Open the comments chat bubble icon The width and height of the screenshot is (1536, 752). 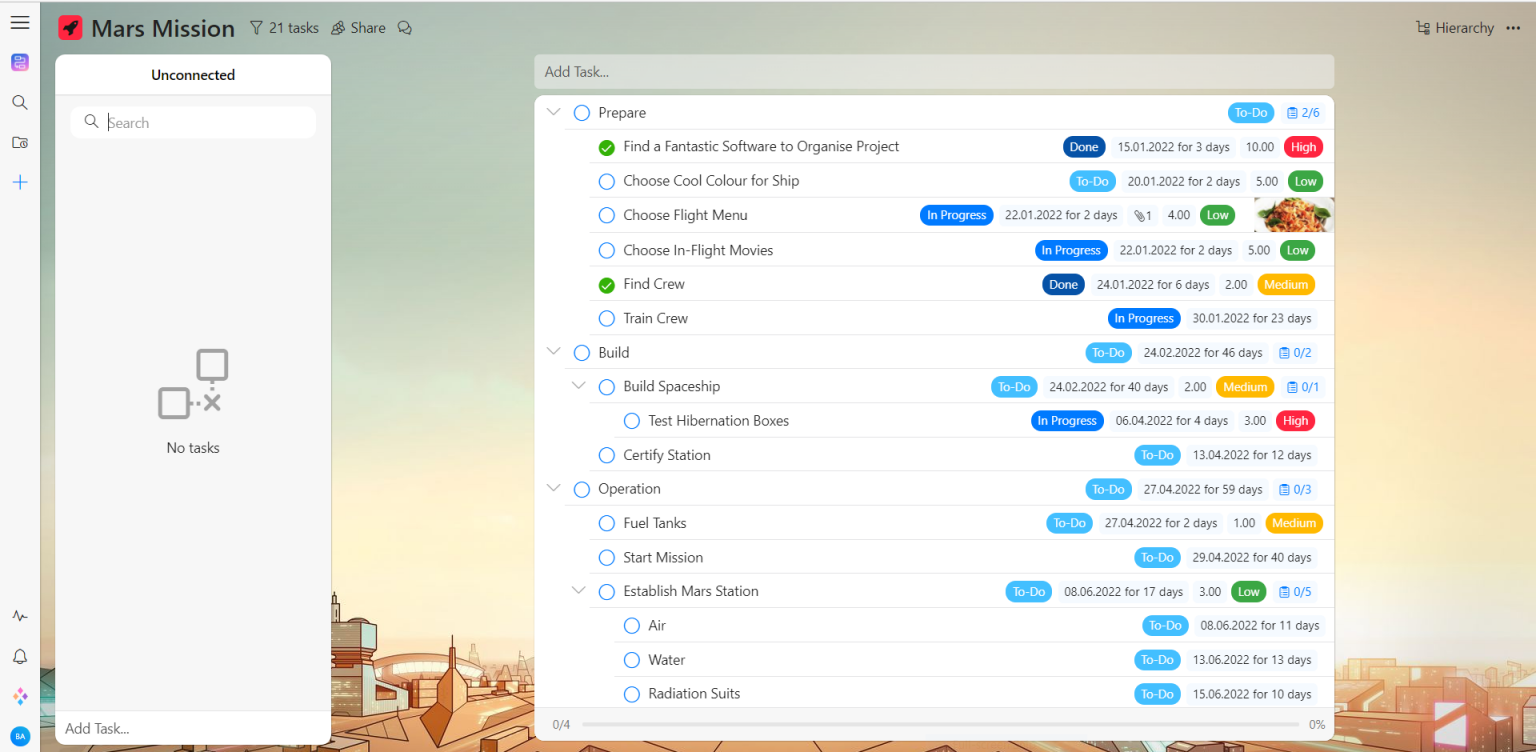(405, 28)
